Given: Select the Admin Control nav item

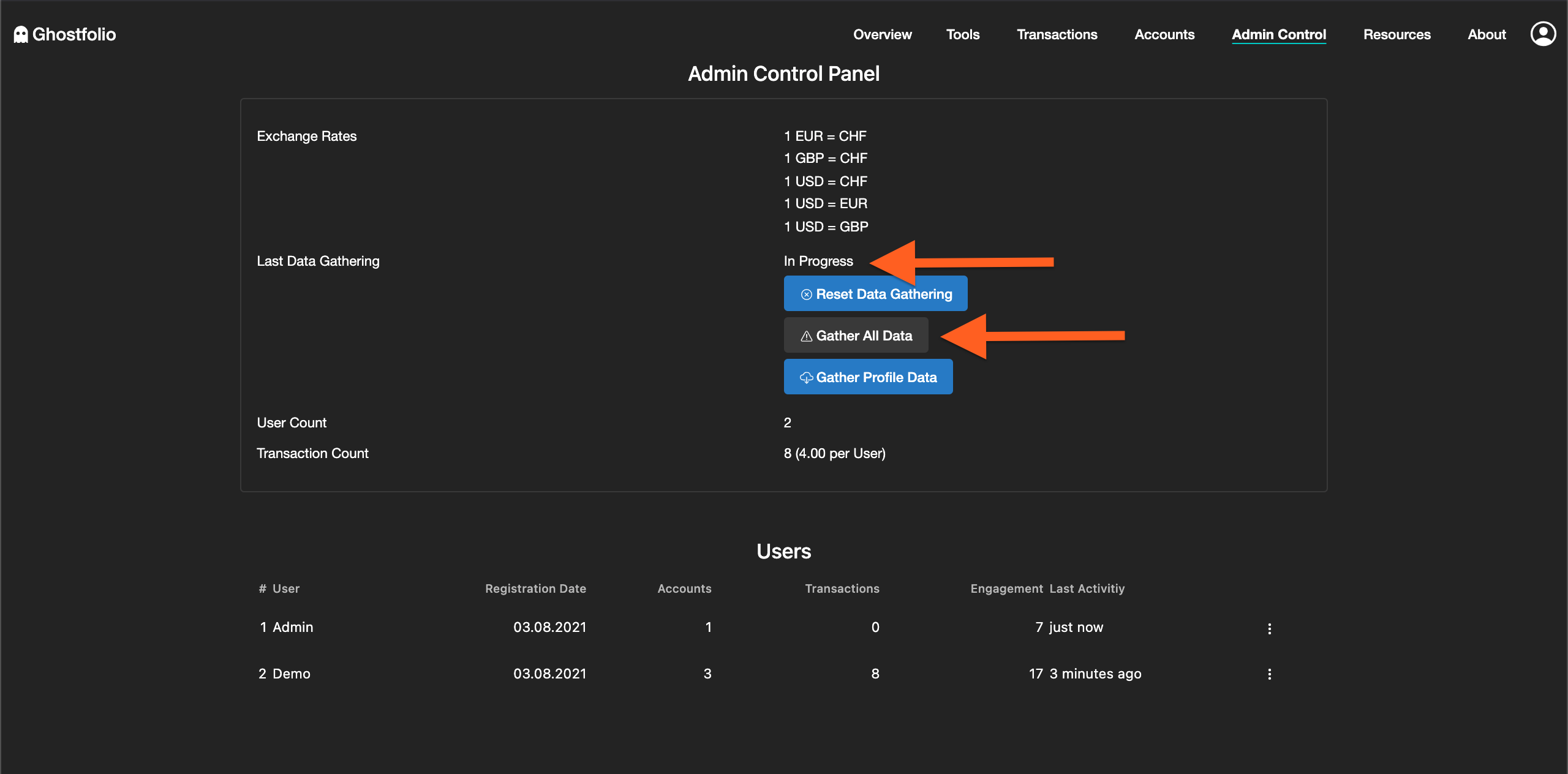Looking at the screenshot, I should coord(1279,34).
